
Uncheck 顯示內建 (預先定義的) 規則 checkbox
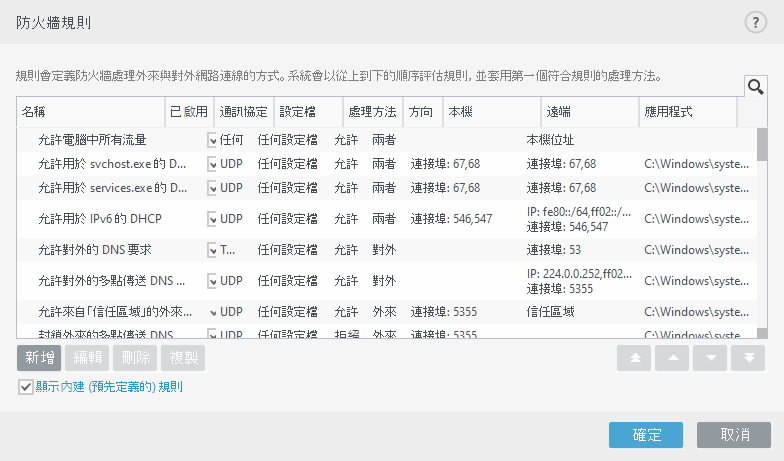click(26, 386)
